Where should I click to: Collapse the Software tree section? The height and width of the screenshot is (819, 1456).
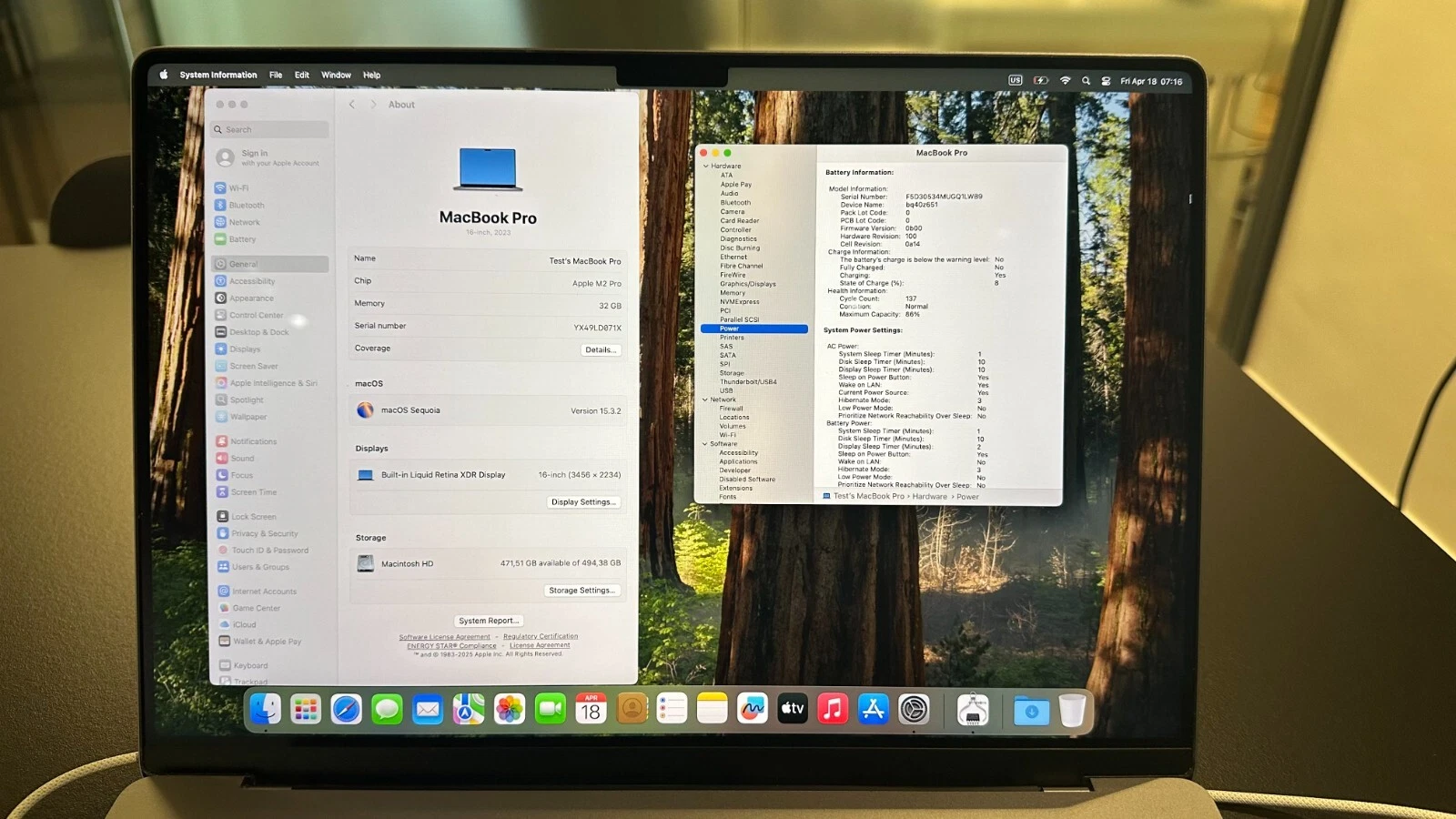(x=704, y=444)
